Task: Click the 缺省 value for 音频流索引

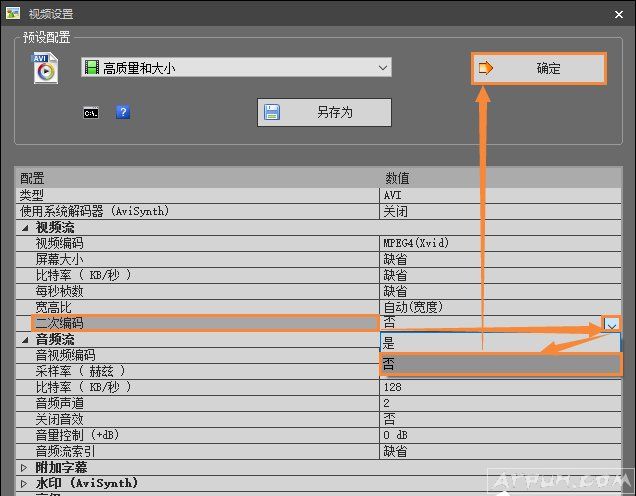Action: 500,451
